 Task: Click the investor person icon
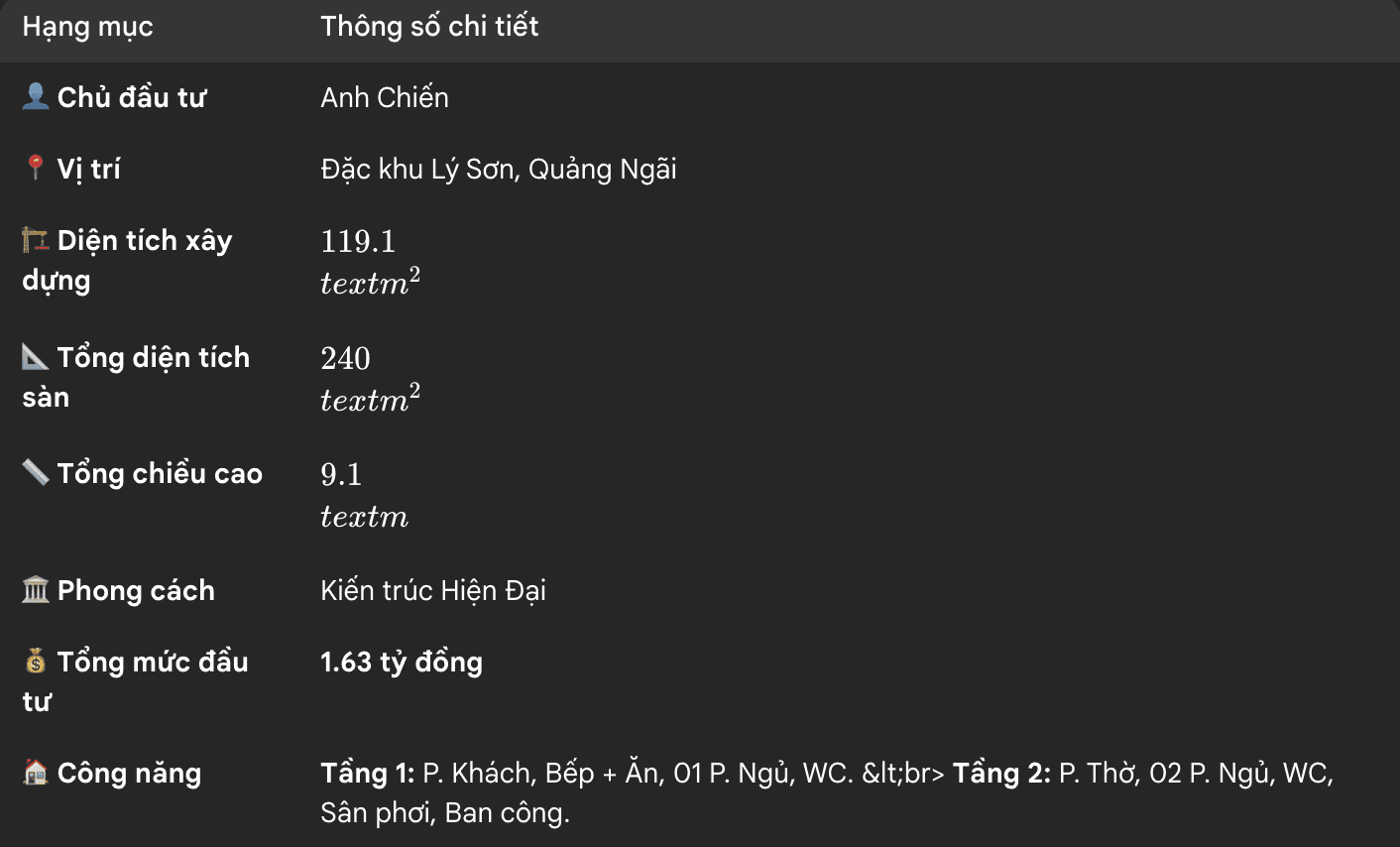(36, 96)
